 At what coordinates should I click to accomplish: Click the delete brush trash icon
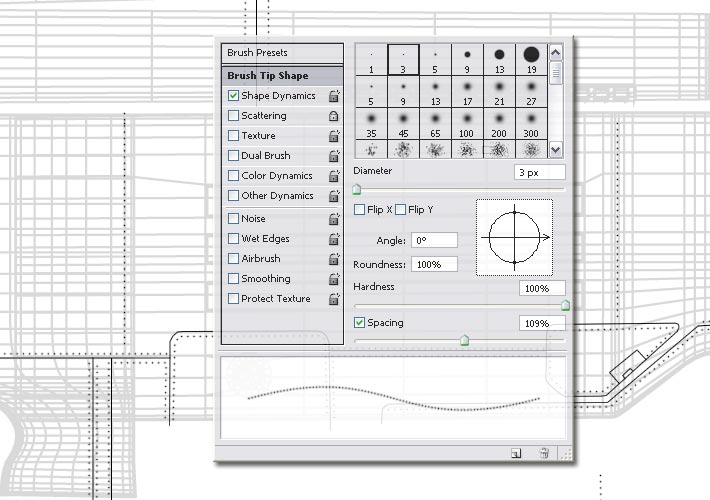[544, 453]
